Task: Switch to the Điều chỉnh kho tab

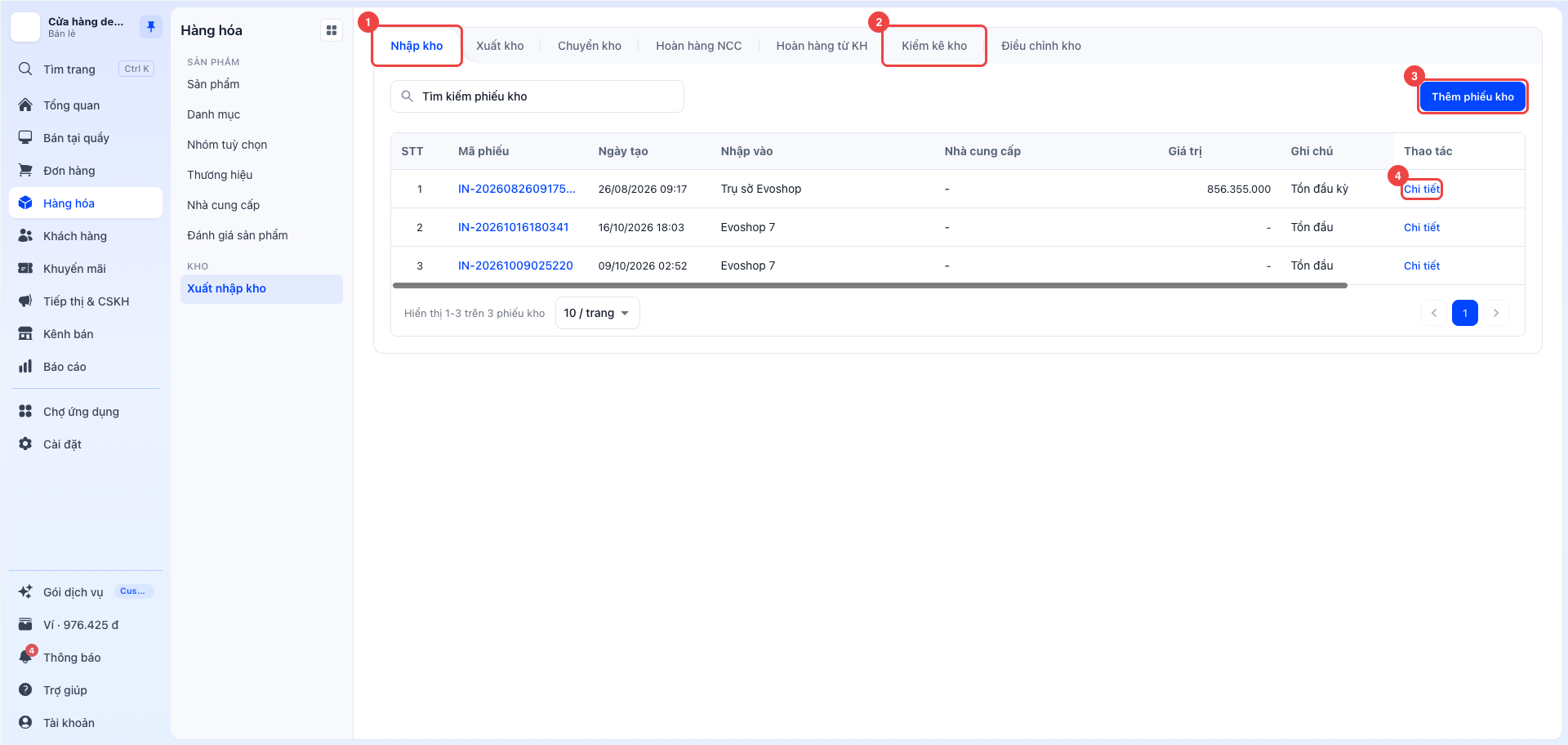Action: 1041,46
